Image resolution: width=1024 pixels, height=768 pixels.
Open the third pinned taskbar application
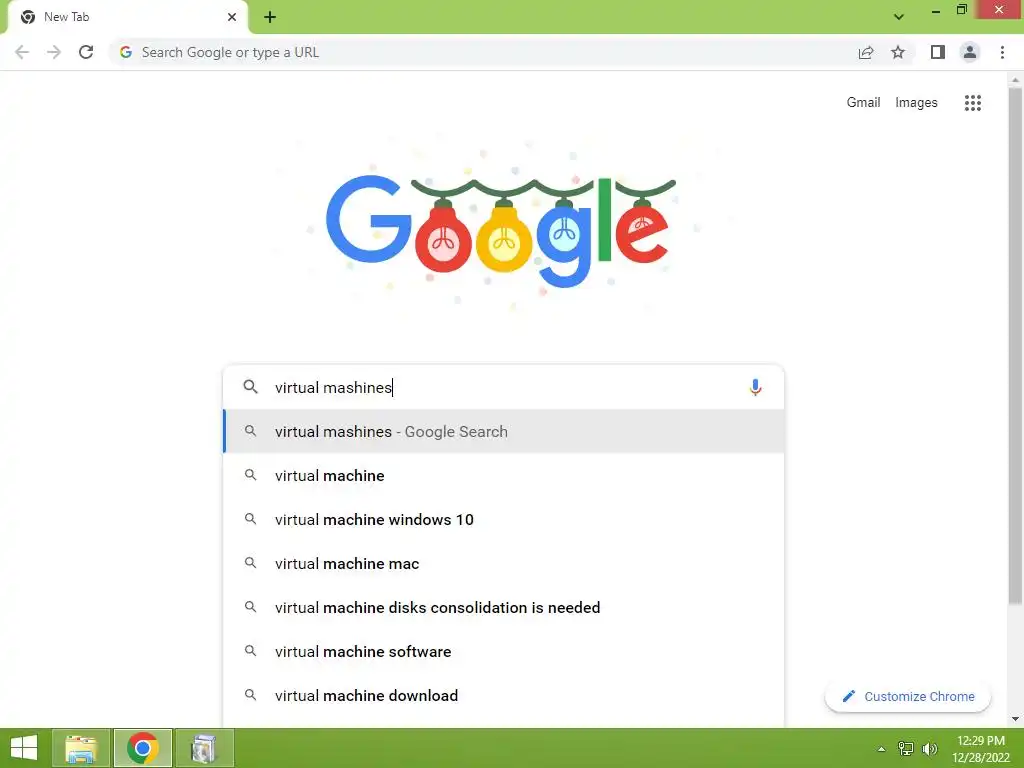coord(204,748)
